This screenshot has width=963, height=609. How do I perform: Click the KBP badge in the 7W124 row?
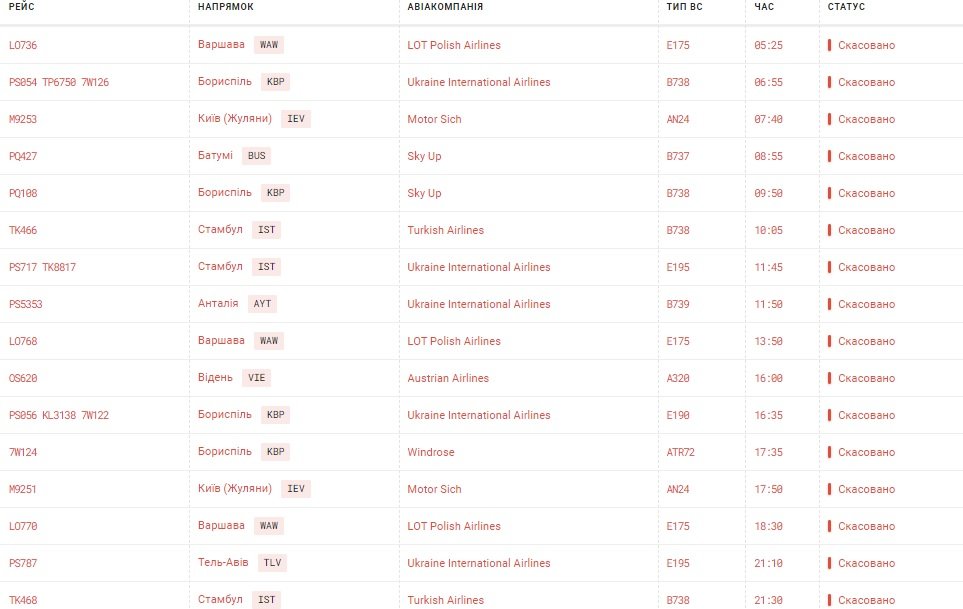pos(275,452)
